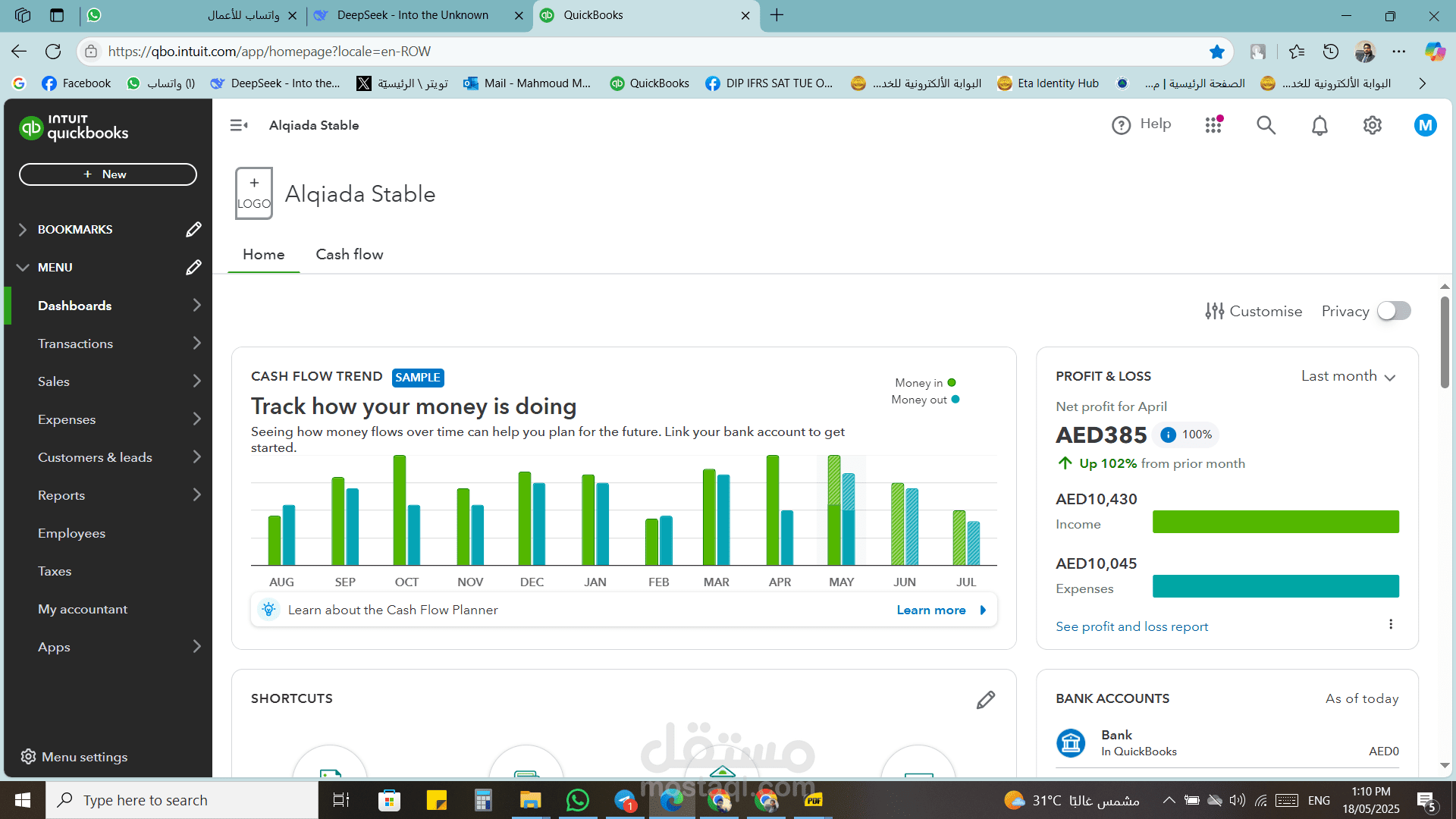The height and width of the screenshot is (819, 1456).
Task: Toggle the Privacy switch
Action: [x=1394, y=311]
